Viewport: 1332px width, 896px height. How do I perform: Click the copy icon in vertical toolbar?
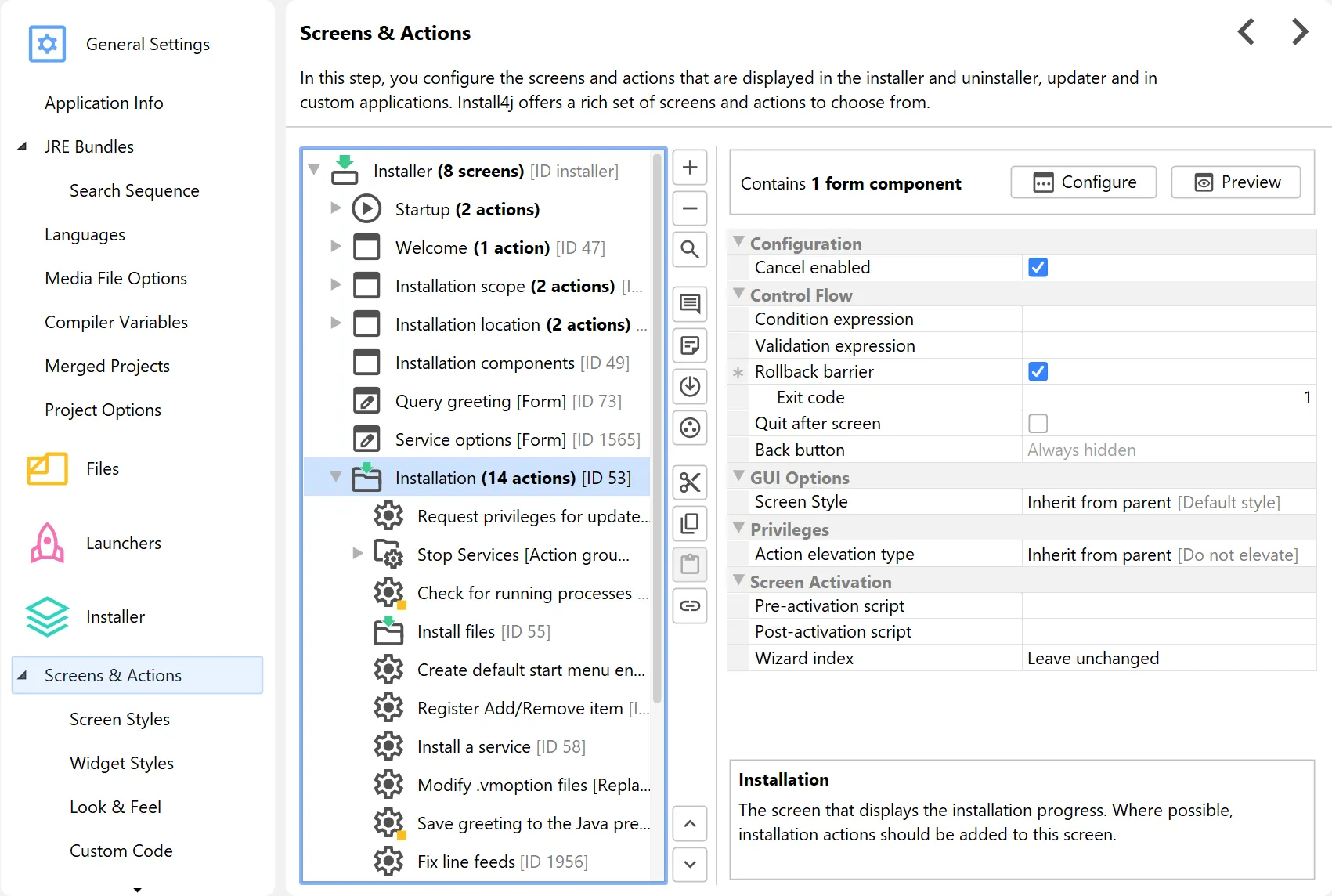click(x=690, y=523)
